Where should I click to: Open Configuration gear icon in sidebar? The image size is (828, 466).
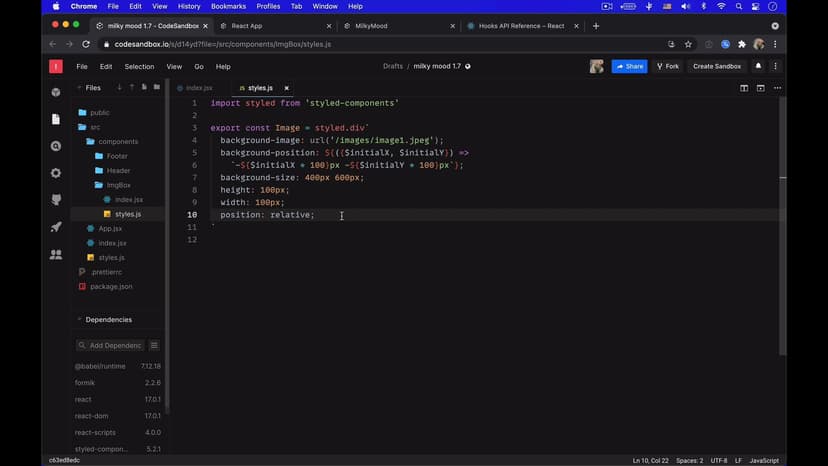tap(56, 173)
